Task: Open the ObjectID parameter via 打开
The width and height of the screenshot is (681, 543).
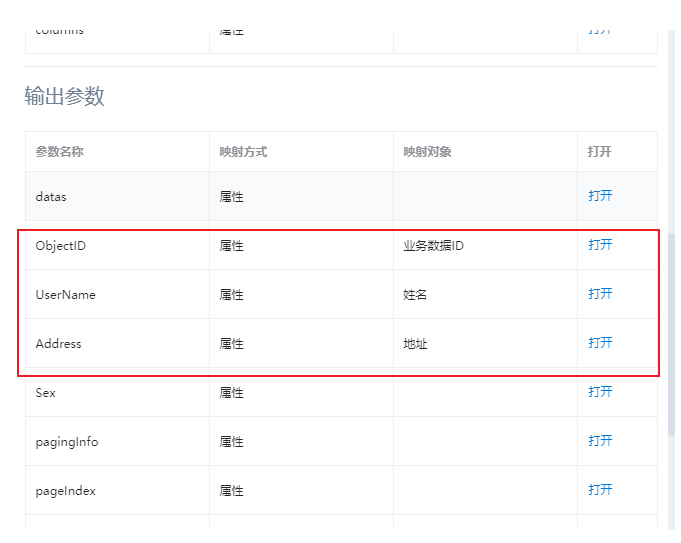Action: [600, 245]
